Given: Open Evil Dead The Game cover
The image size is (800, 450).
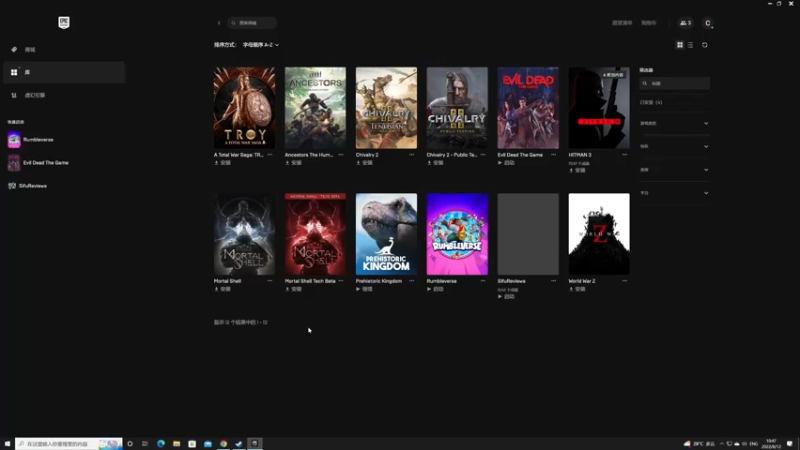Looking at the screenshot, I should coord(528,108).
